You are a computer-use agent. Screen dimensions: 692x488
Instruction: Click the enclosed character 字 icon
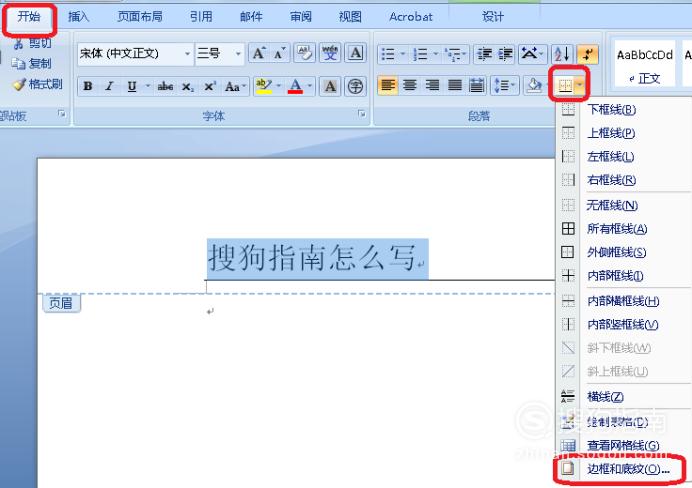coord(356,86)
